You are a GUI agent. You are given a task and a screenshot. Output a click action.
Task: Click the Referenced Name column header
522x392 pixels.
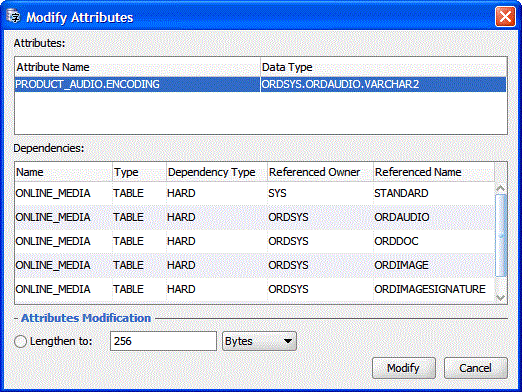click(x=434, y=172)
